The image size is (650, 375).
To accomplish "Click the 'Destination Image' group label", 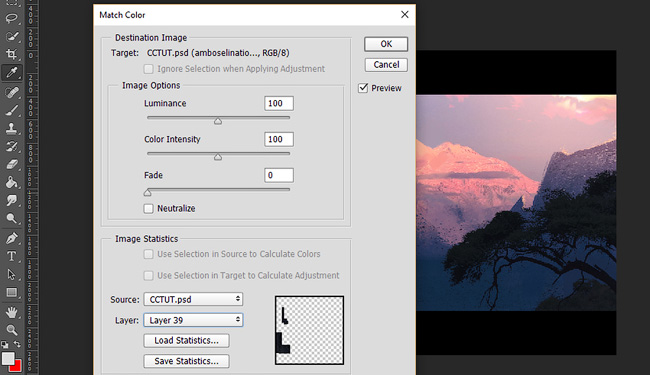I will pyautogui.click(x=151, y=38).
